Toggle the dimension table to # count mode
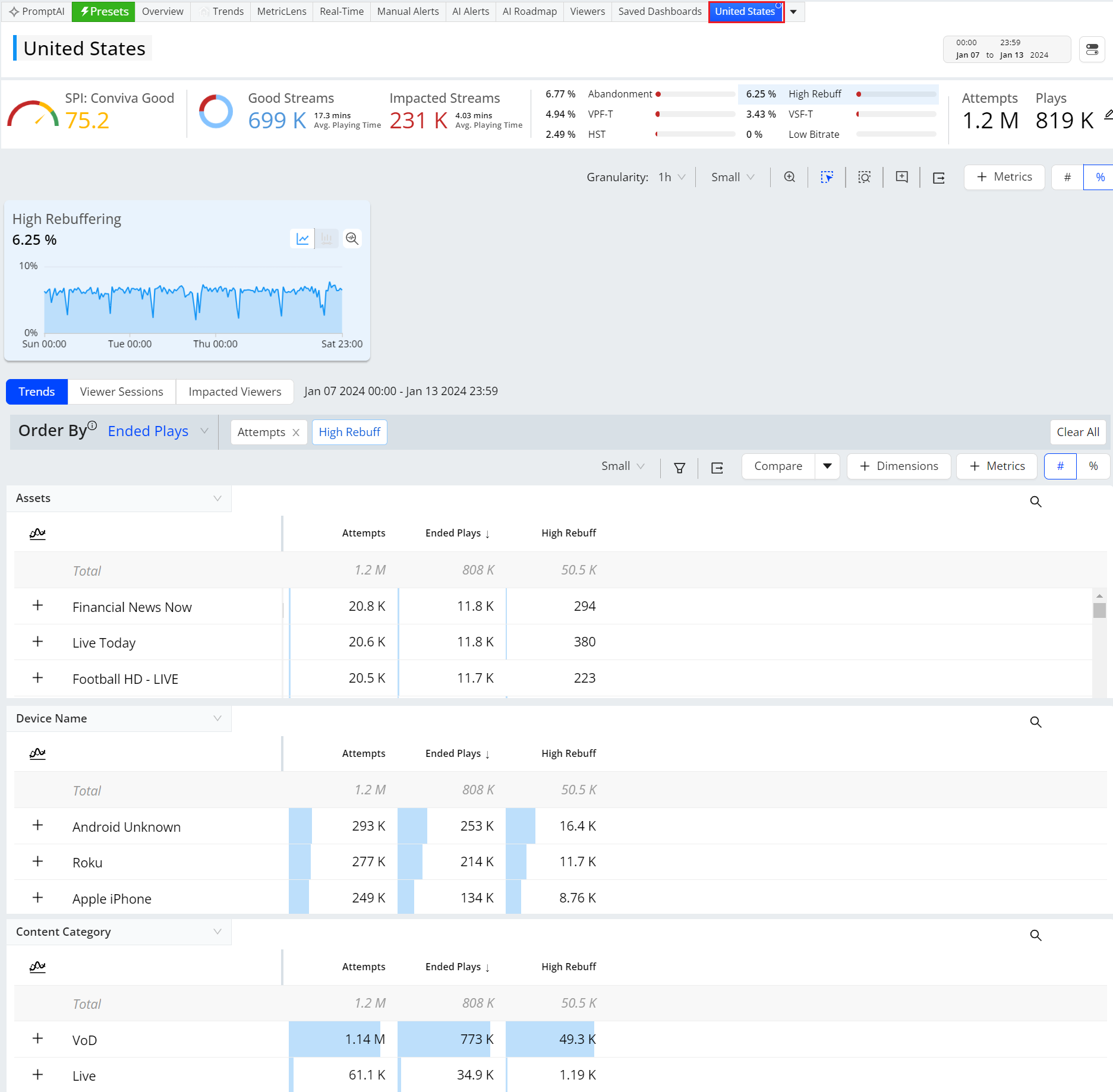The width and height of the screenshot is (1113, 1092). 1060,466
